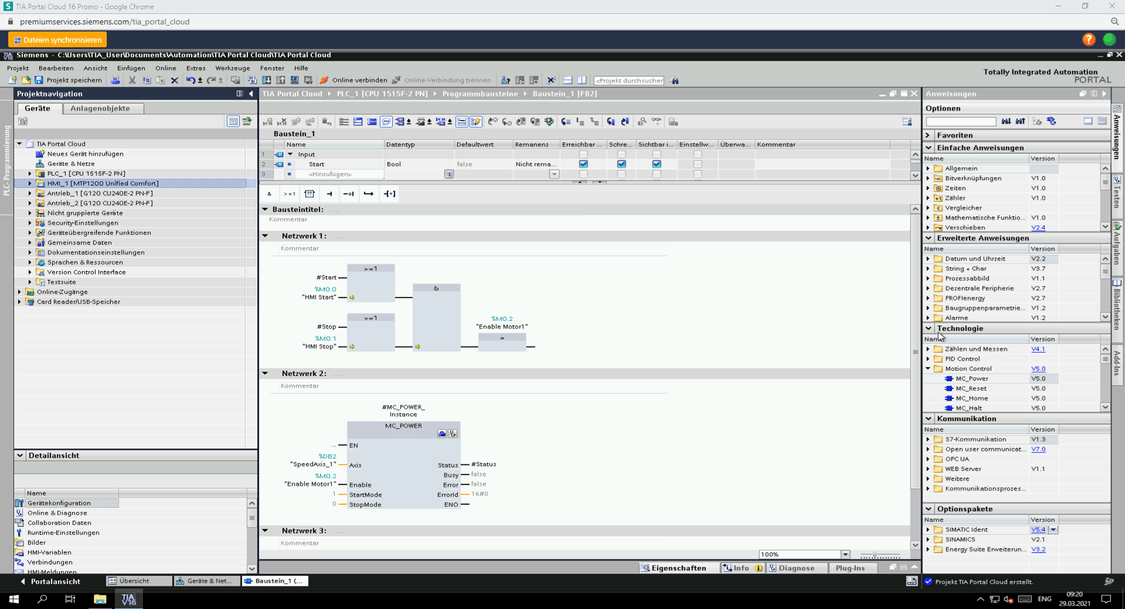This screenshot has width=1125, height=609.
Task: Click MC_Power instruction icon in Technologie
Action: pos(949,379)
